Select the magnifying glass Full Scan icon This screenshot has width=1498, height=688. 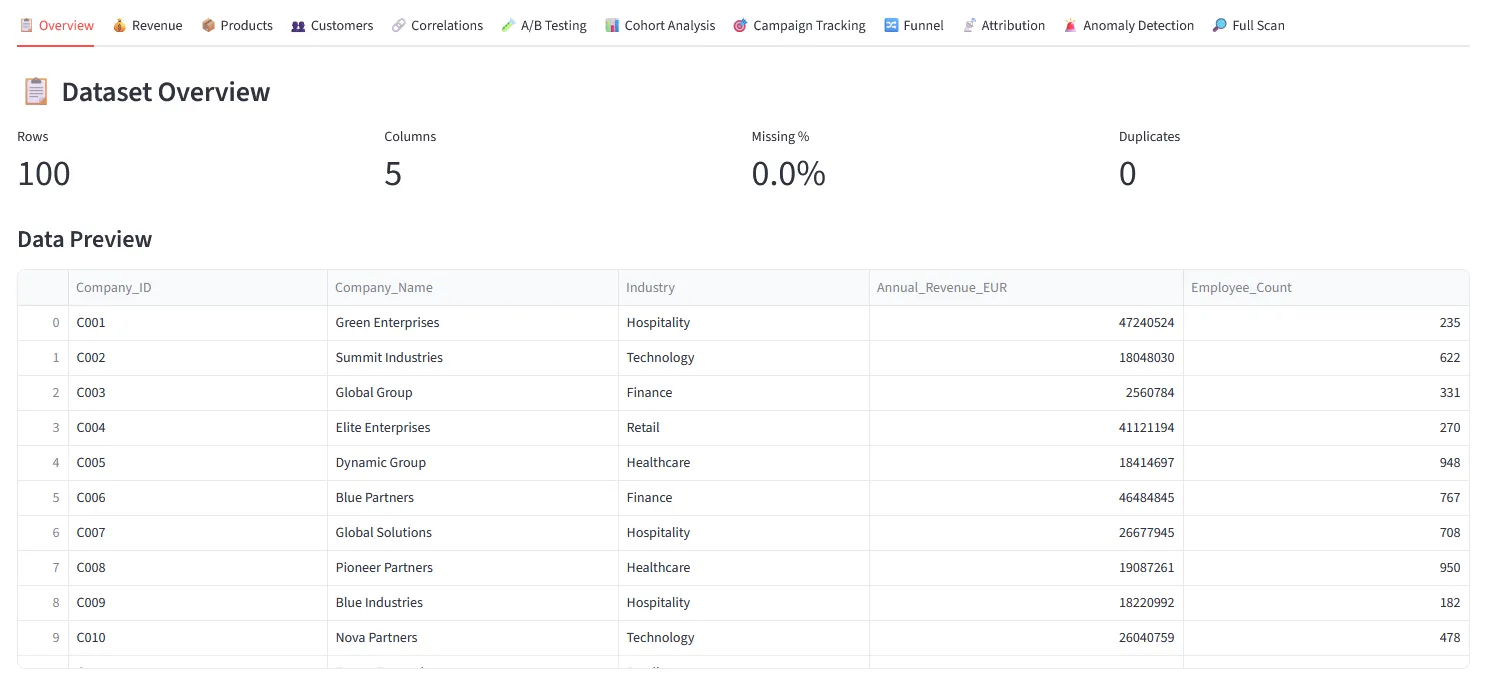click(1220, 25)
